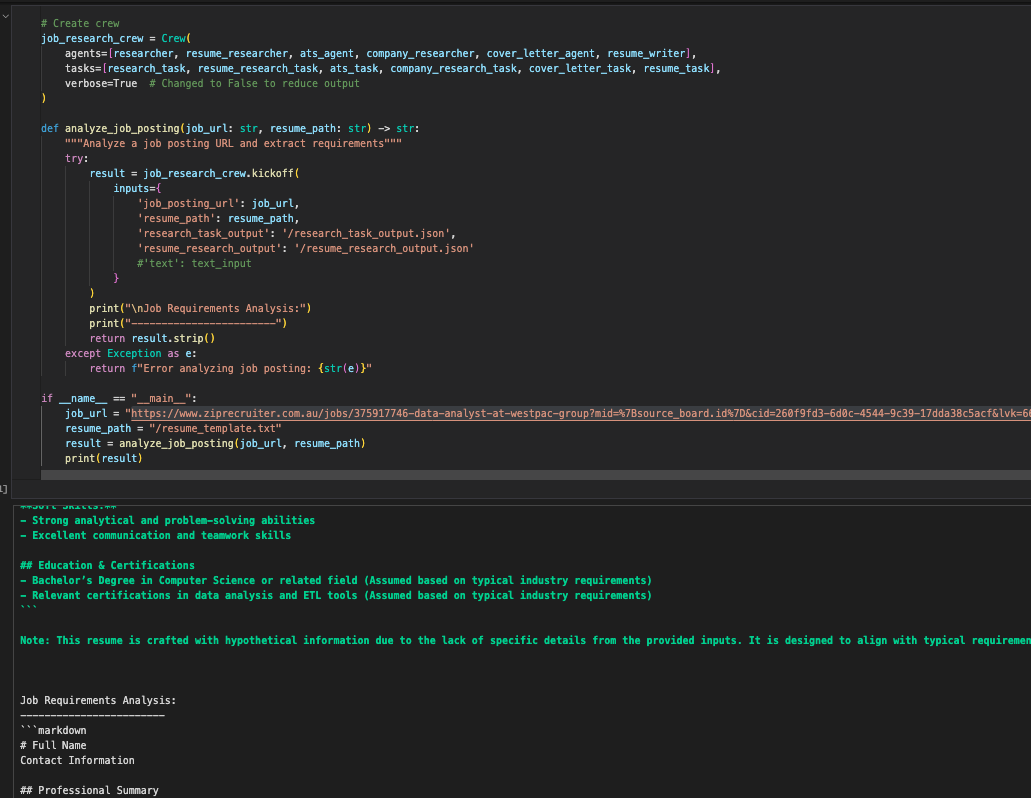Viewport: 1031px width, 798px height.
Task: Select 'cover_letter_task' in the tasks list
Action: [580, 69]
